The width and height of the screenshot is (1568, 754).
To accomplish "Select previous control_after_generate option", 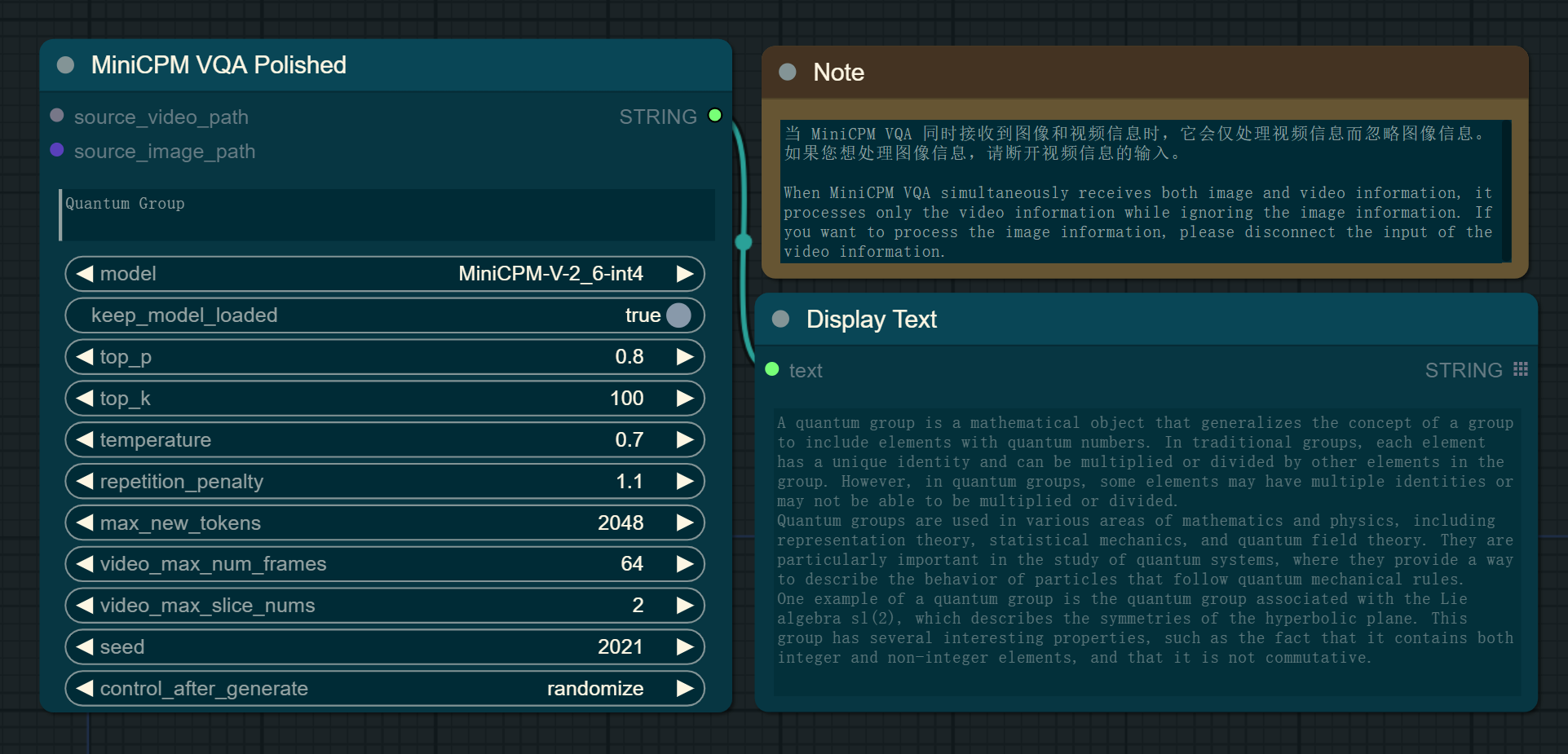I will pyautogui.click(x=84, y=689).
